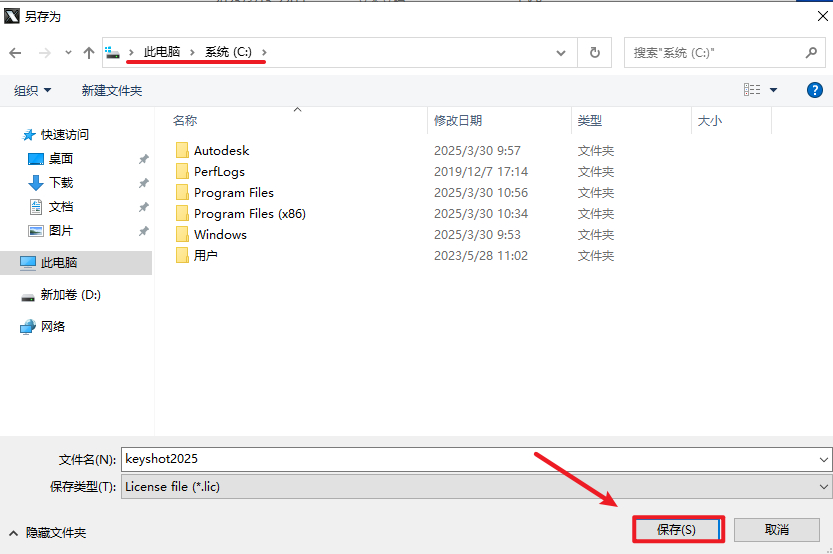Sort by the 类型 column header
This screenshot has height=554, width=833.
click(590, 121)
